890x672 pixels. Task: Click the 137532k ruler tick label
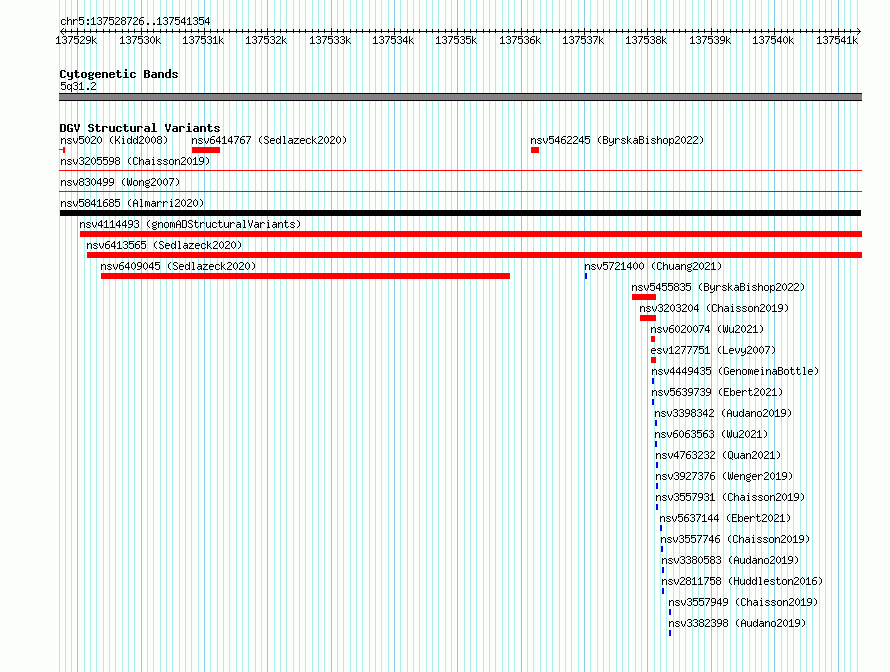point(266,41)
